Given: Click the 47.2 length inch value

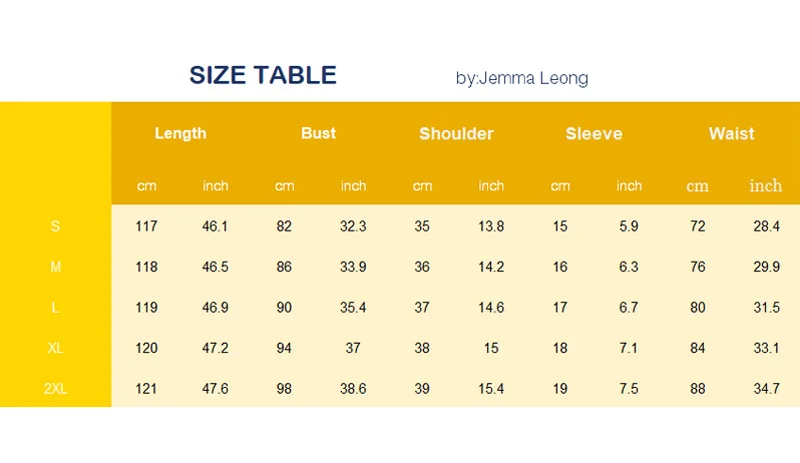Looking at the screenshot, I should pos(215,348).
